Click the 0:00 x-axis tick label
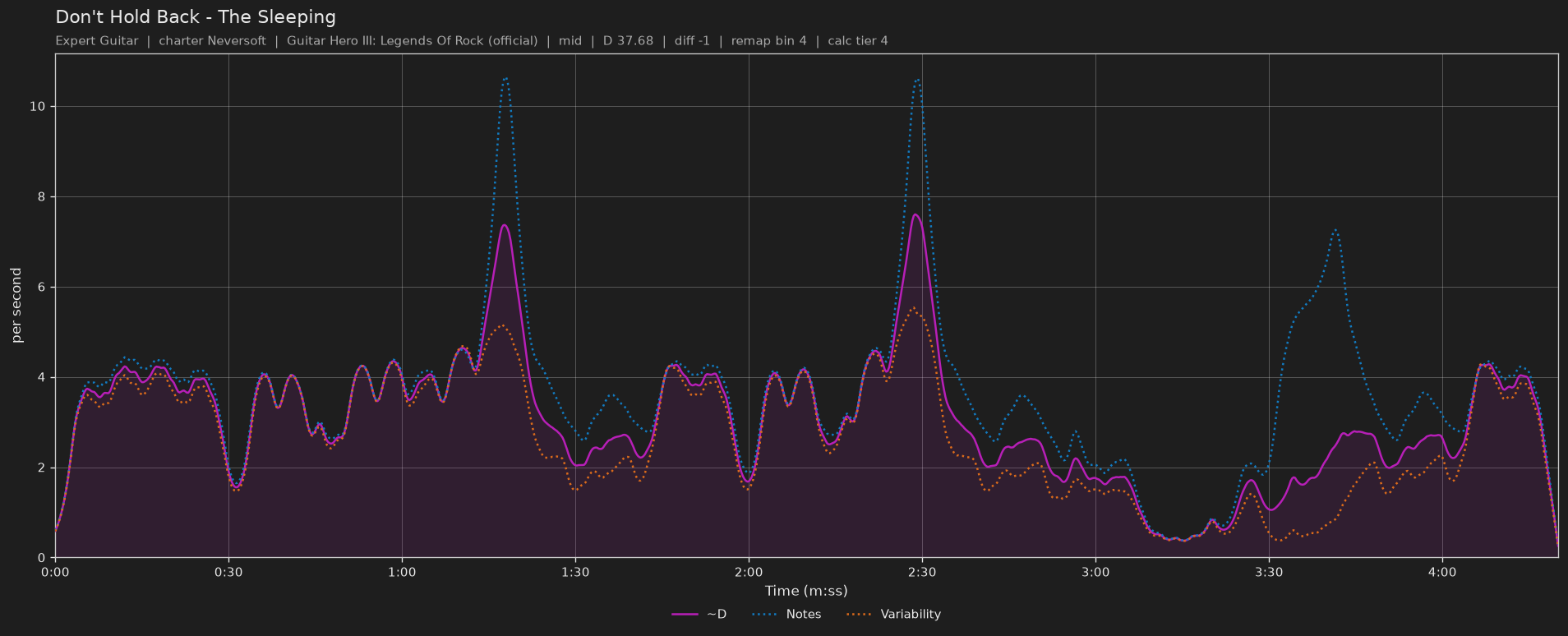The image size is (1568, 636). pos(55,572)
